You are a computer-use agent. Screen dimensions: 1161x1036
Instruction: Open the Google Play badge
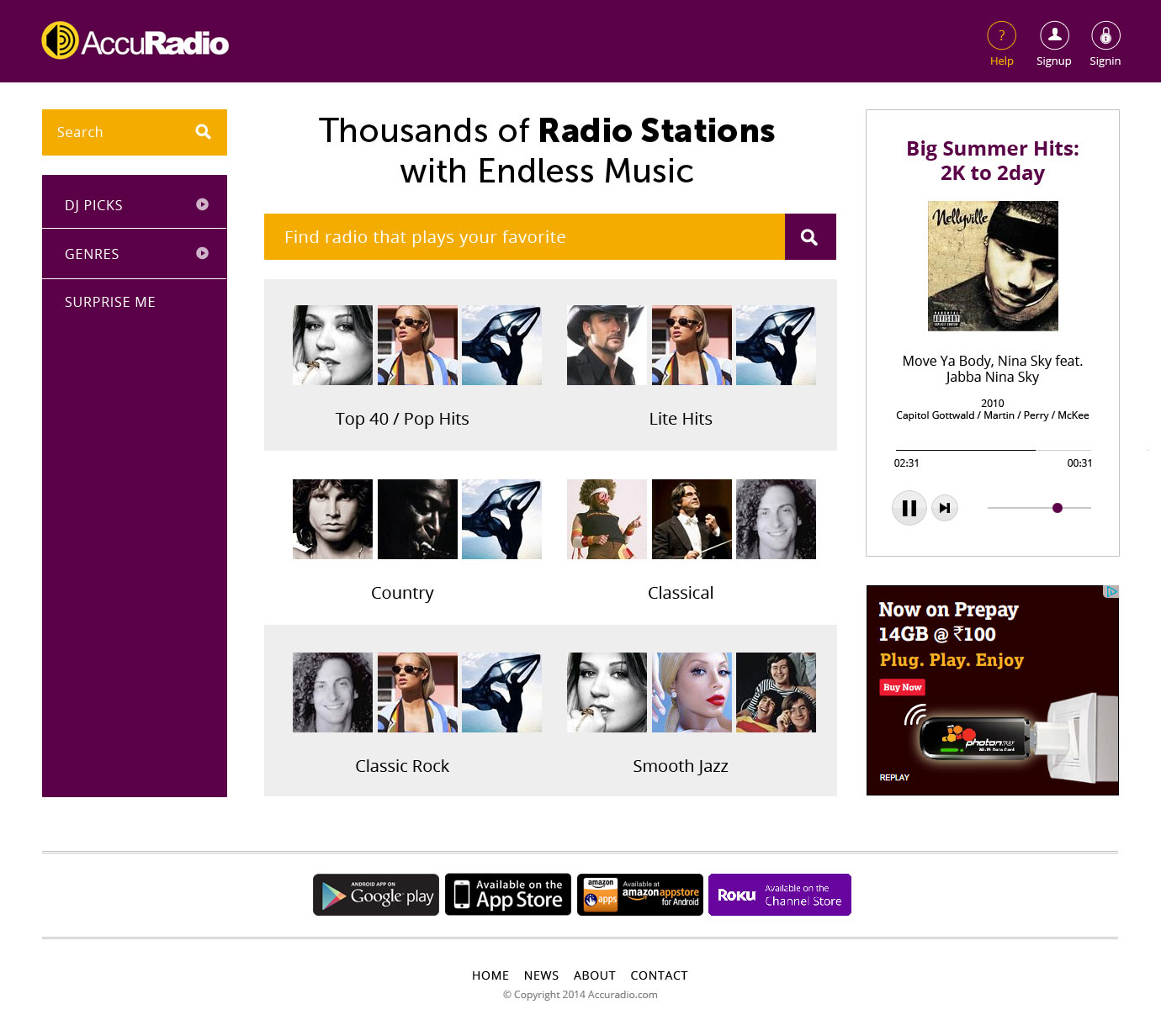point(376,895)
